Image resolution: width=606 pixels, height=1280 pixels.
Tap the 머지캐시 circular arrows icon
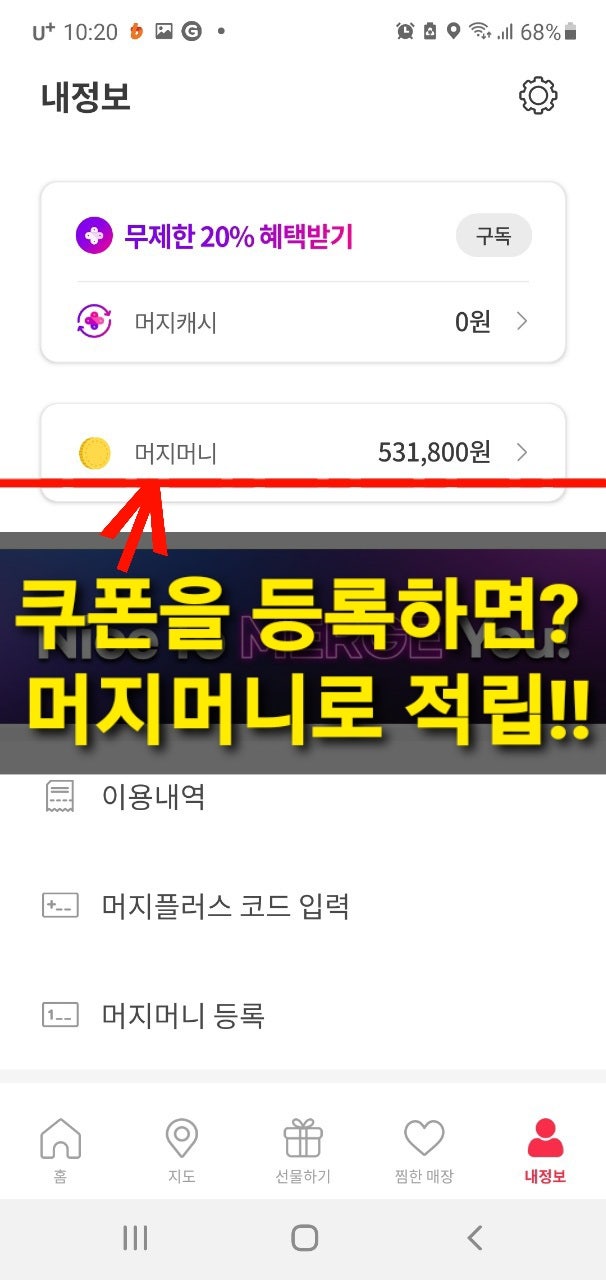[94, 322]
